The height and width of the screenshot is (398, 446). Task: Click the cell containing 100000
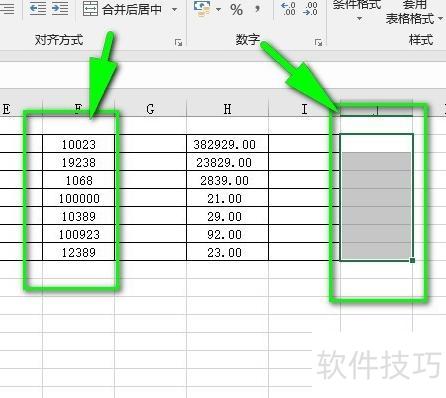(79, 198)
